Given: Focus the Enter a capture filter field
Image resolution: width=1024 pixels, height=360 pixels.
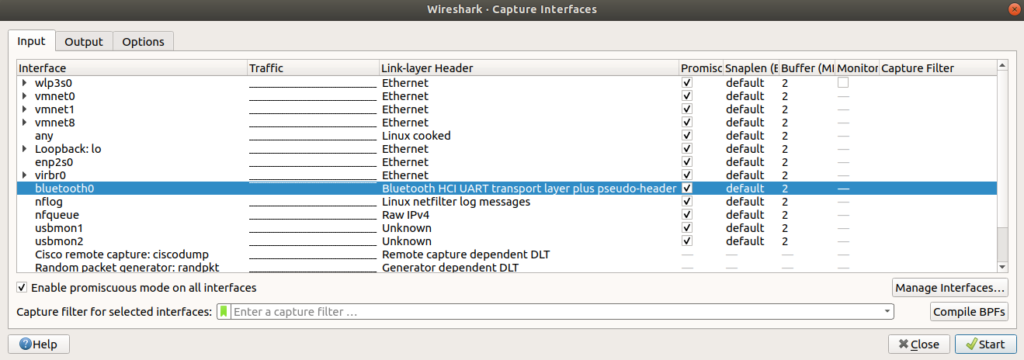Looking at the screenshot, I should pos(556,312).
